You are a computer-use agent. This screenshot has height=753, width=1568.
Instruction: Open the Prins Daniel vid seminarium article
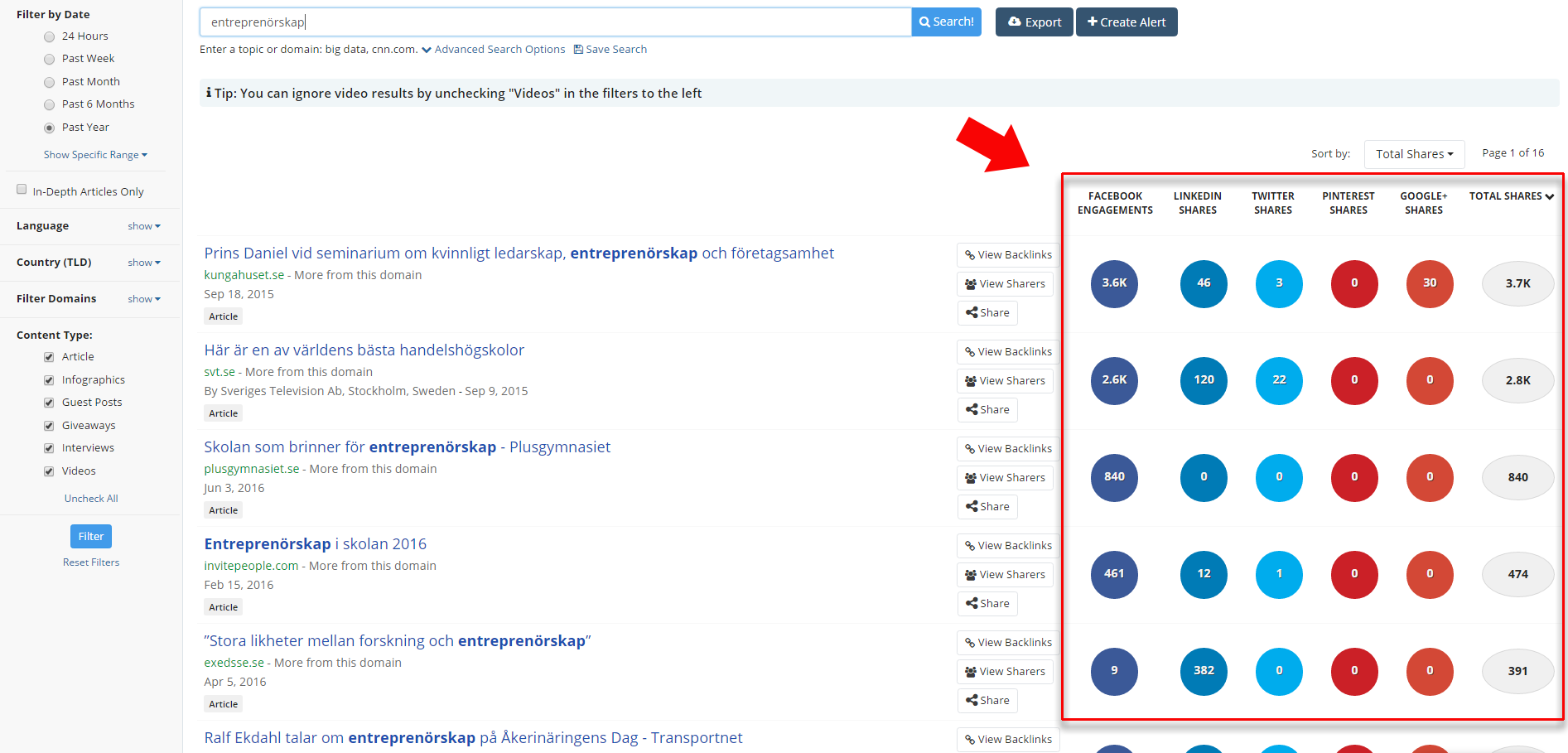tap(519, 253)
